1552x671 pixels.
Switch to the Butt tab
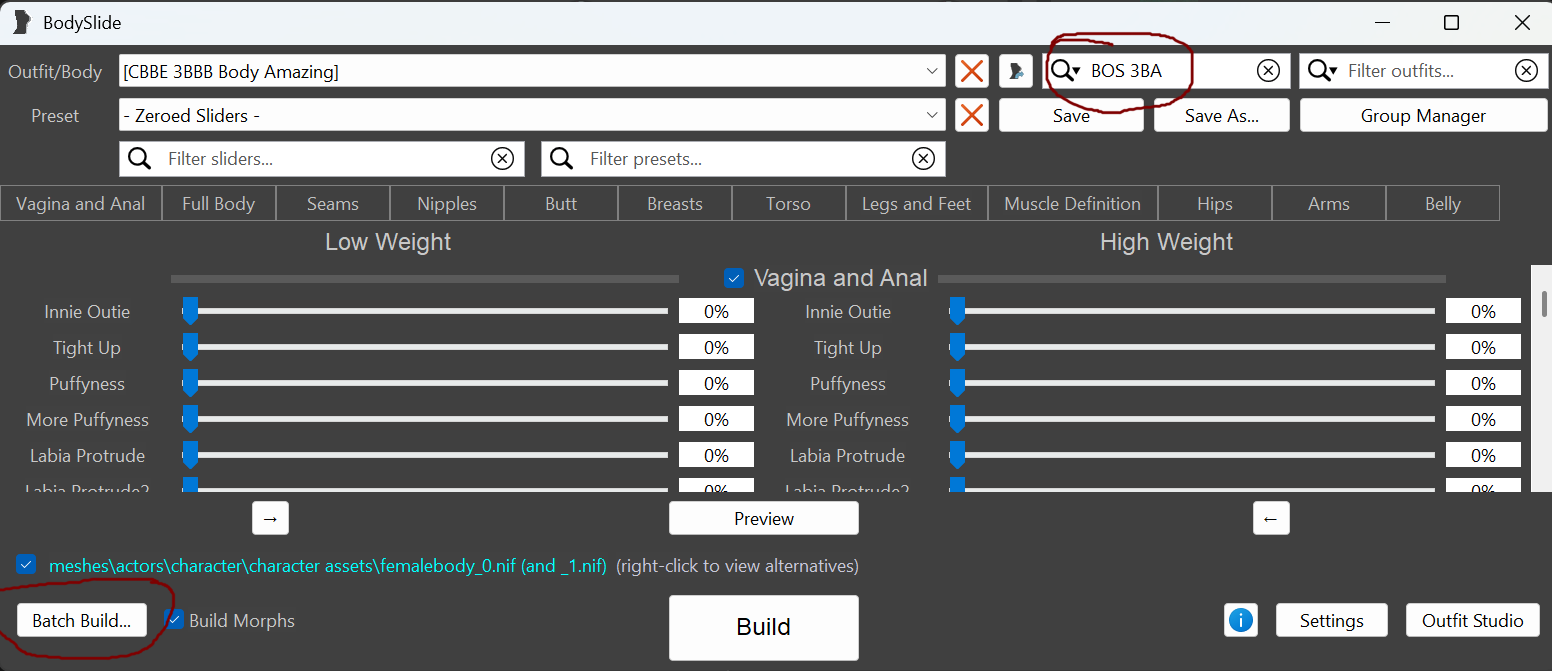pyautogui.click(x=561, y=203)
